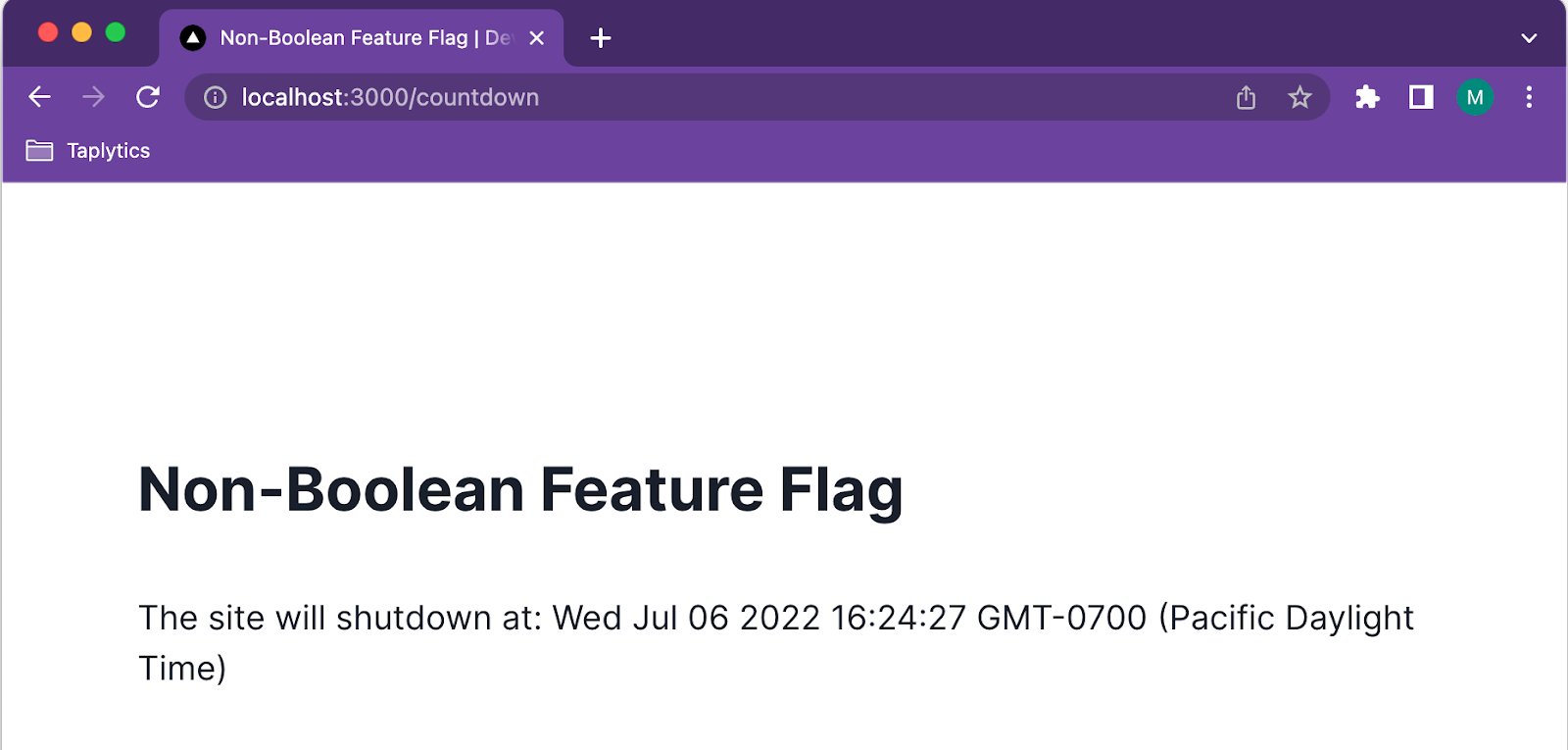This screenshot has height=750, width=1568.
Task: Open the tab search chevron at top right
Action: coord(1528,37)
